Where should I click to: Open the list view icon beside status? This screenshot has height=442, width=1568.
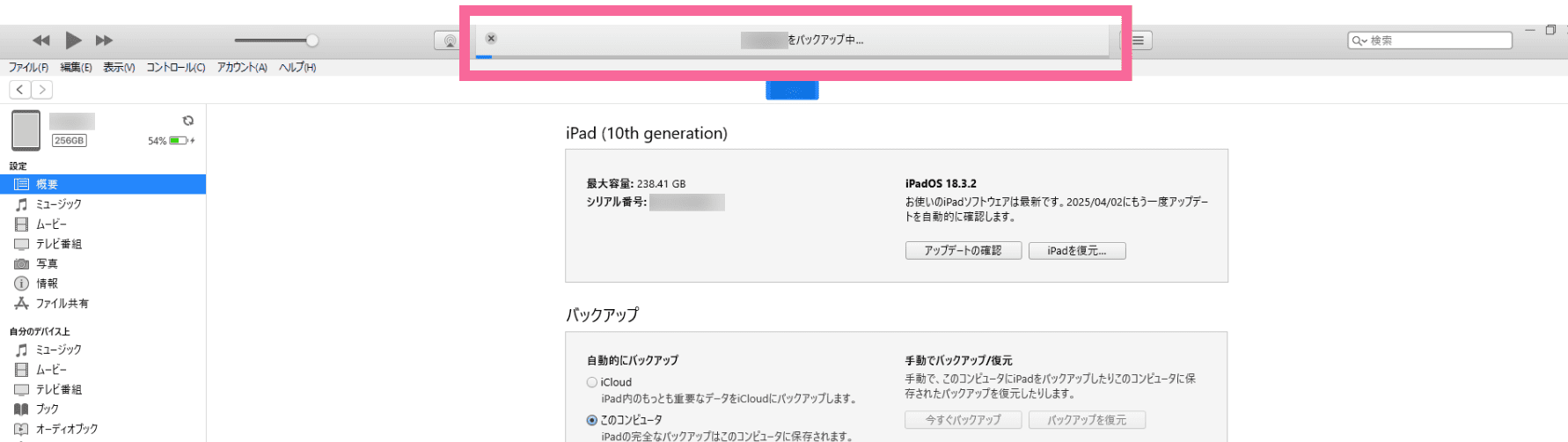tap(1138, 41)
